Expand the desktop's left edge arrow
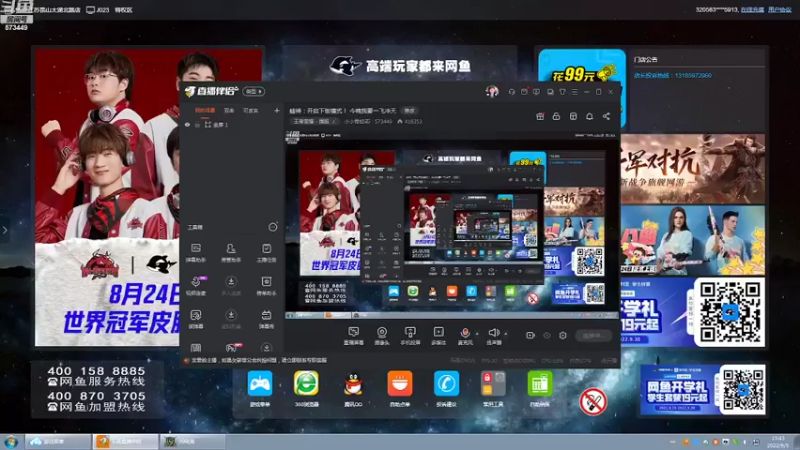Image resolution: width=800 pixels, height=450 pixels. point(5,230)
